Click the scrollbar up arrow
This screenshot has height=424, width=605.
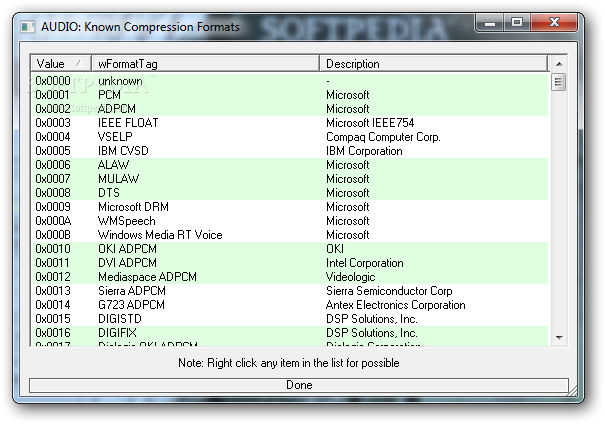[x=559, y=64]
